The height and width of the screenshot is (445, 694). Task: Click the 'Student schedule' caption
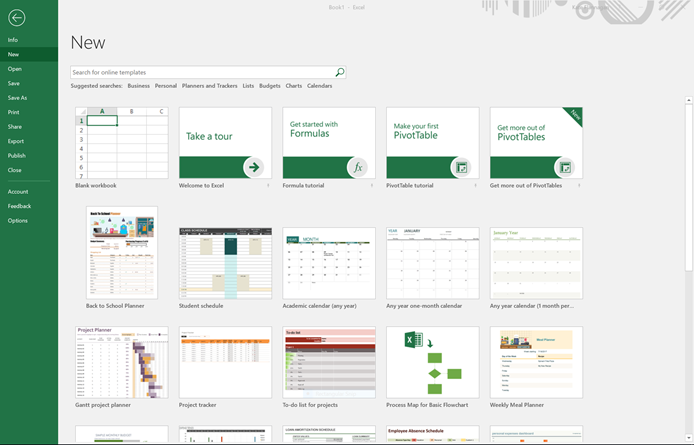click(201, 306)
